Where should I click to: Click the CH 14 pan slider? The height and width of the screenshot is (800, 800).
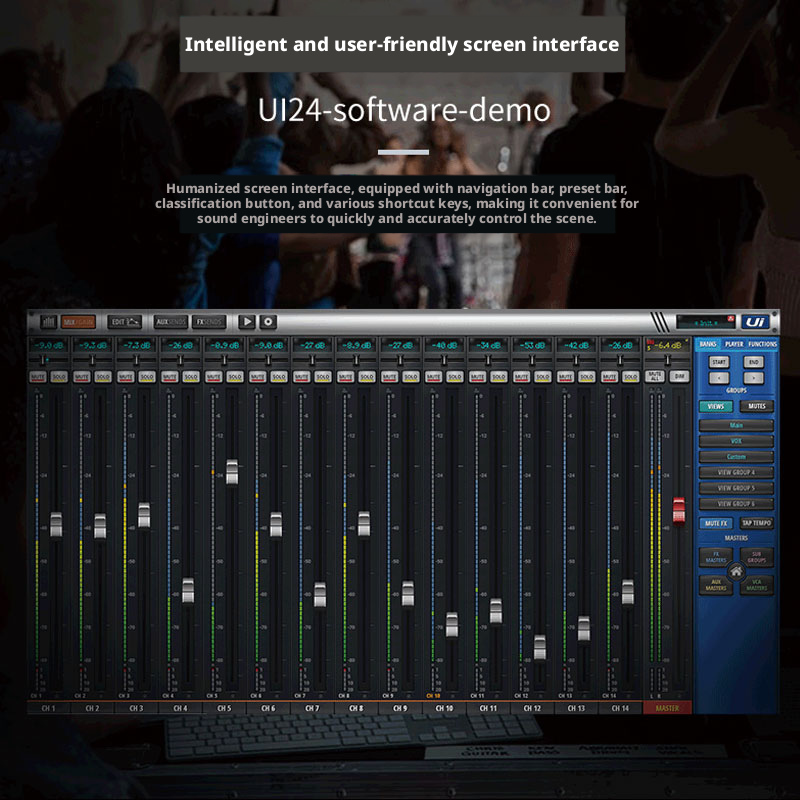620,360
